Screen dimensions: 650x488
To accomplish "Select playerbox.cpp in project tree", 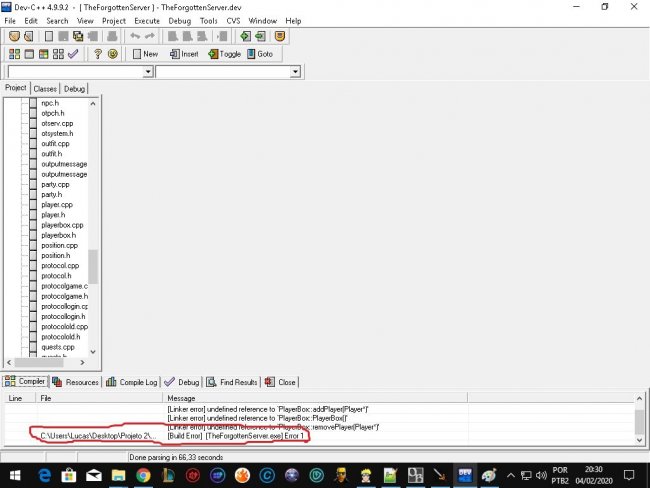I will [62, 225].
